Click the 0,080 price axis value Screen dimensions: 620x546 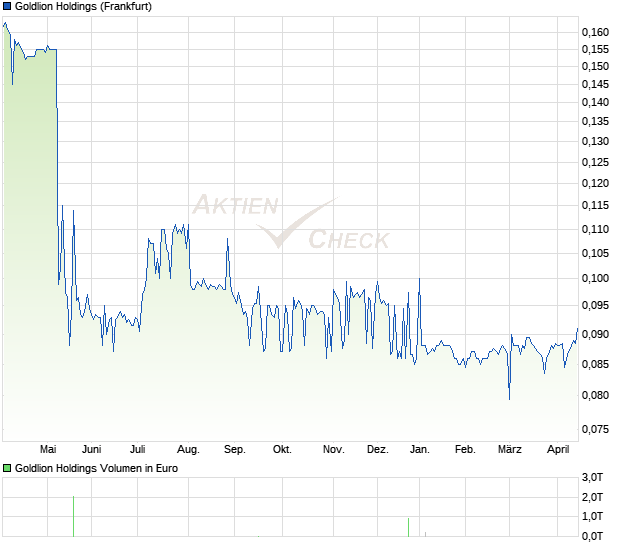[x=595, y=395]
